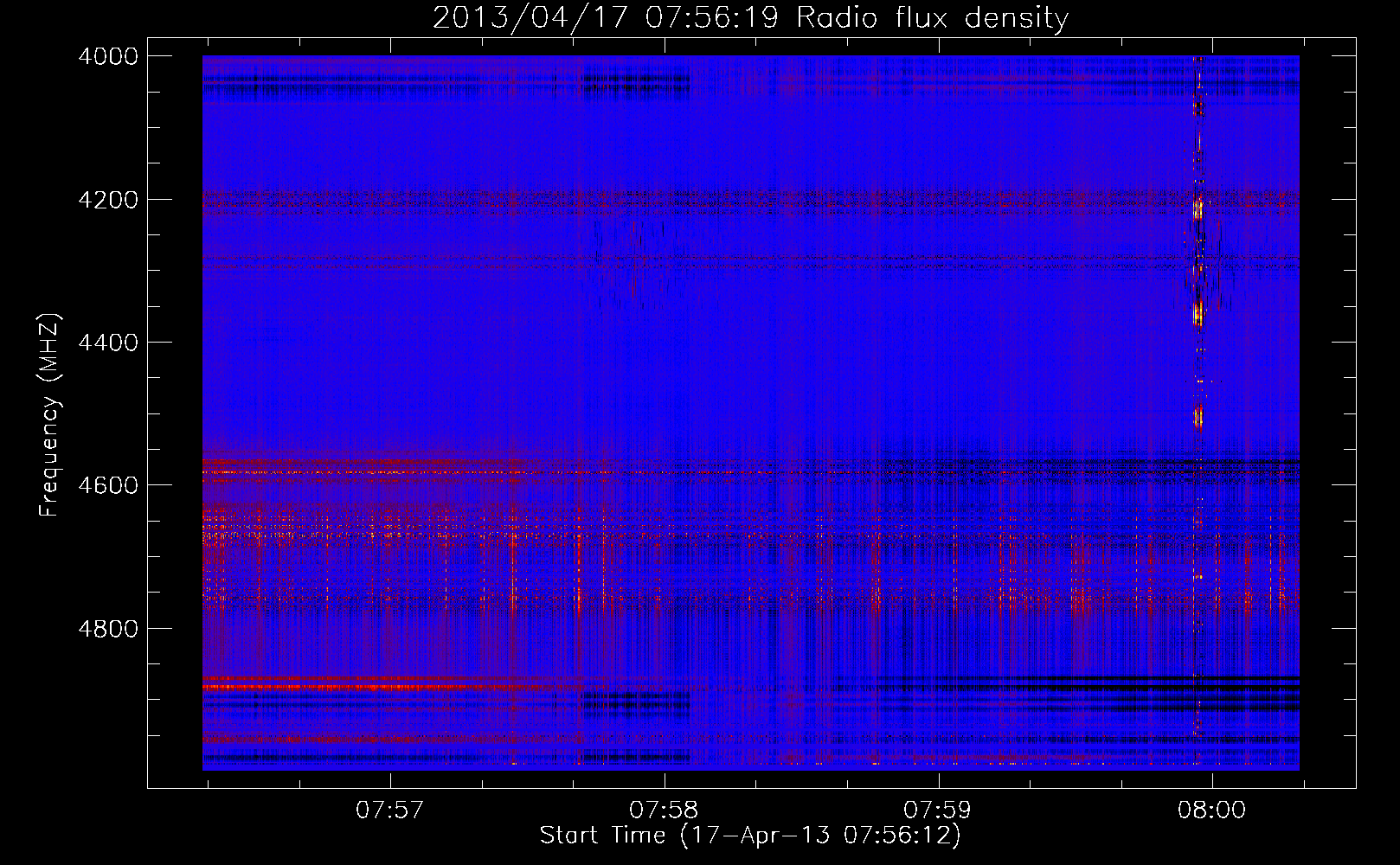This screenshot has width=1400, height=865.
Task: Pick the 4800 frequency tick label
Action: pos(108,628)
